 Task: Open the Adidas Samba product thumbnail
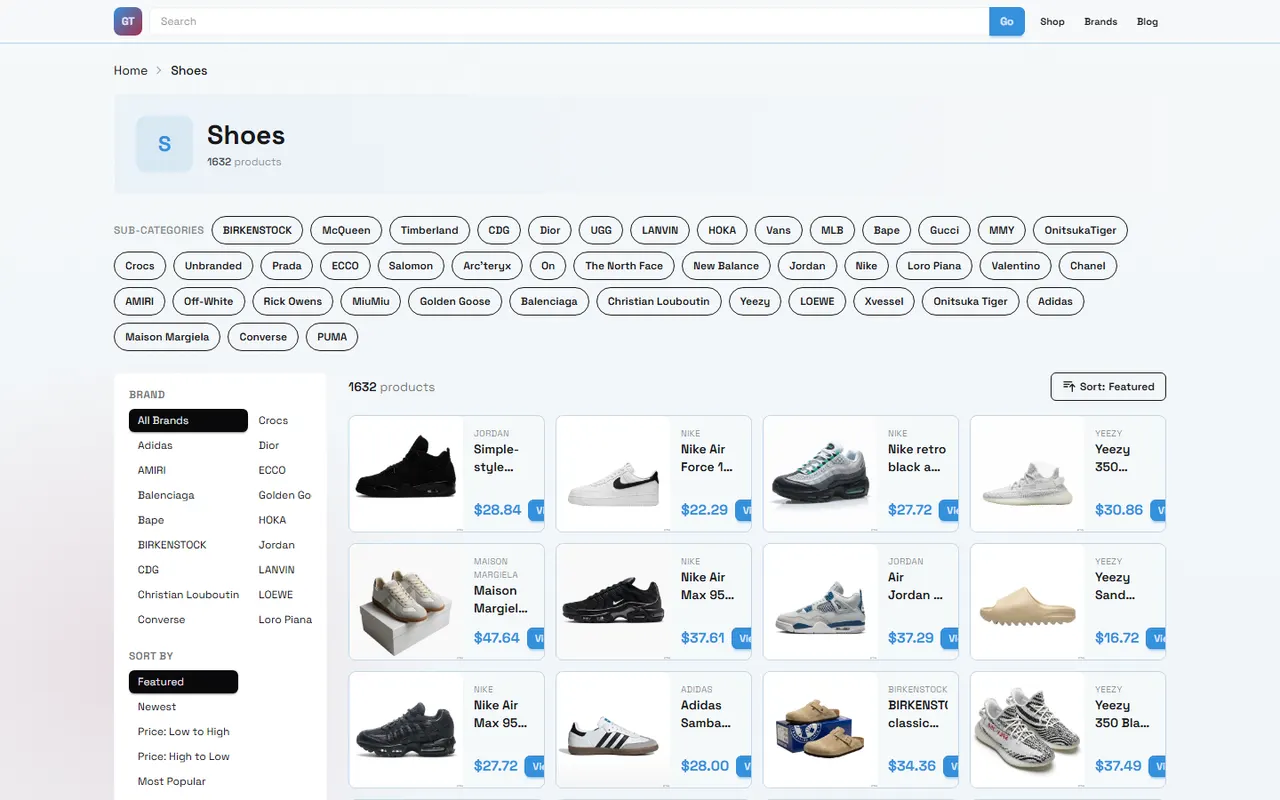(x=613, y=729)
